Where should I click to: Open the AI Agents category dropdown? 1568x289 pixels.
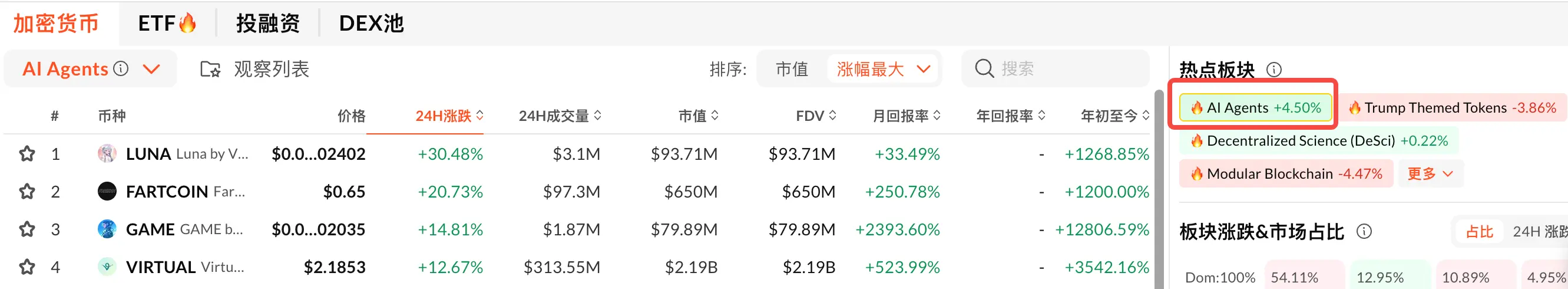pos(151,69)
